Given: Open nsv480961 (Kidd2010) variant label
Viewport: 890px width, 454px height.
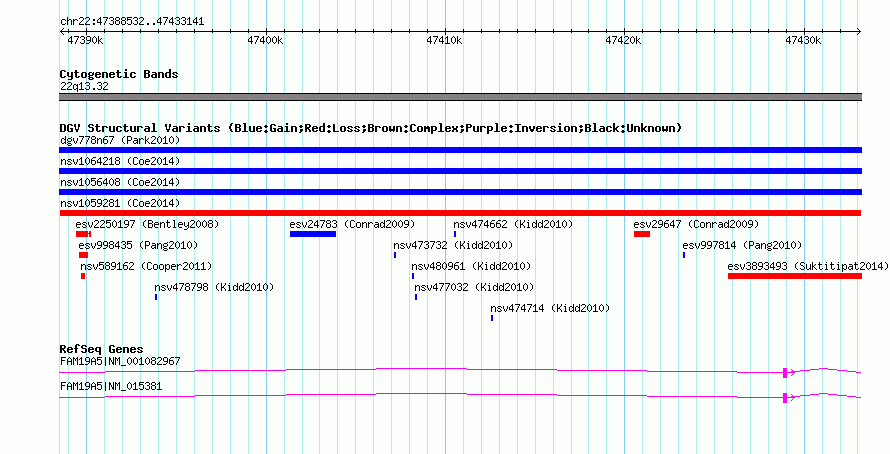Looking at the screenshot, I should [x=471, y=266].
